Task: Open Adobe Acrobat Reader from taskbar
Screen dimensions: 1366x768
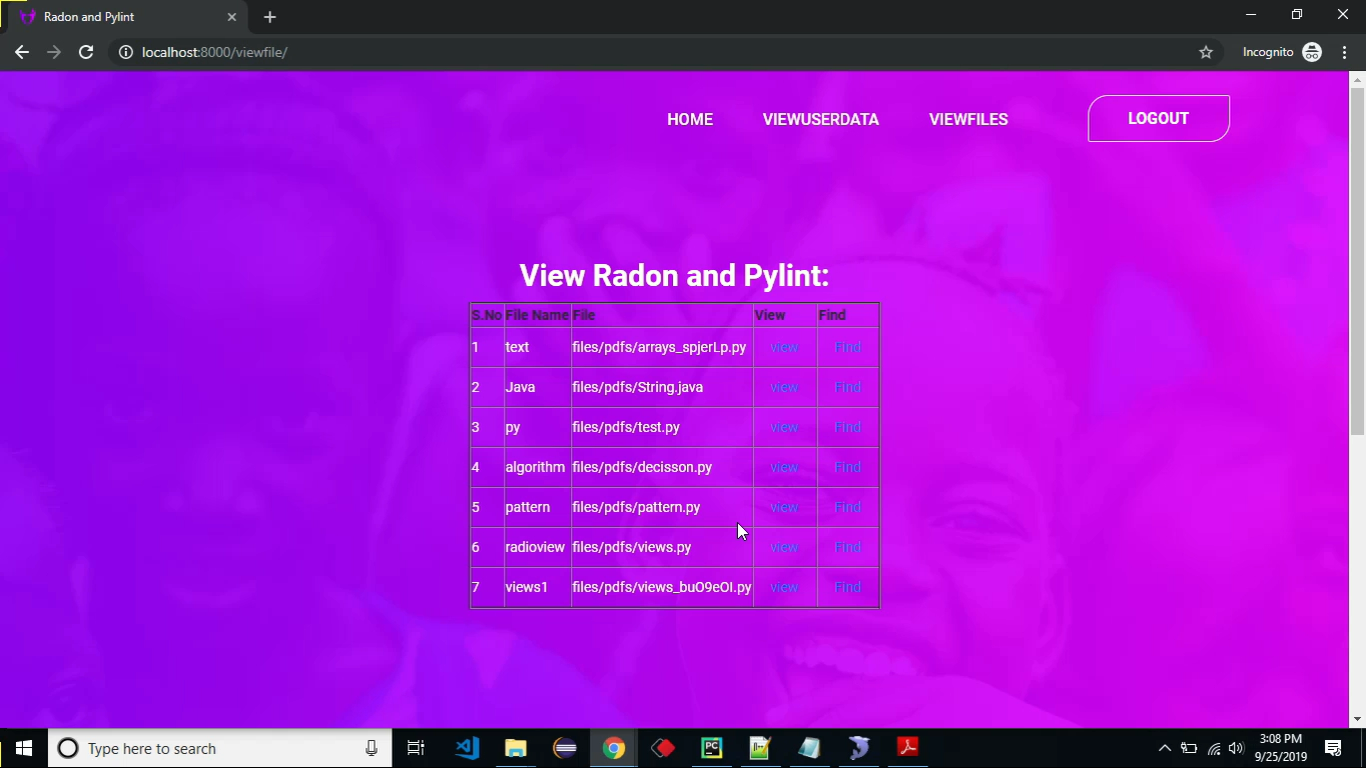Action: click(x=907, y=748)
